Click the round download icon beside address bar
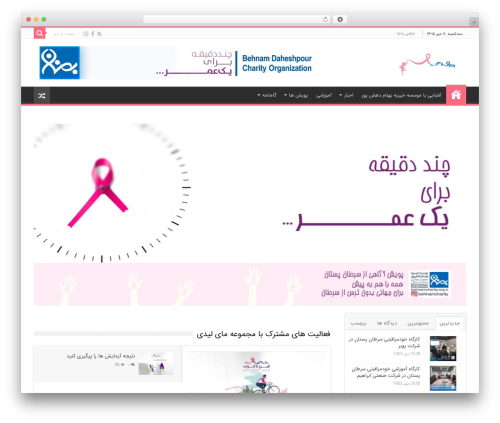Viewport: 500px width, 423px height. coord(340,19)
